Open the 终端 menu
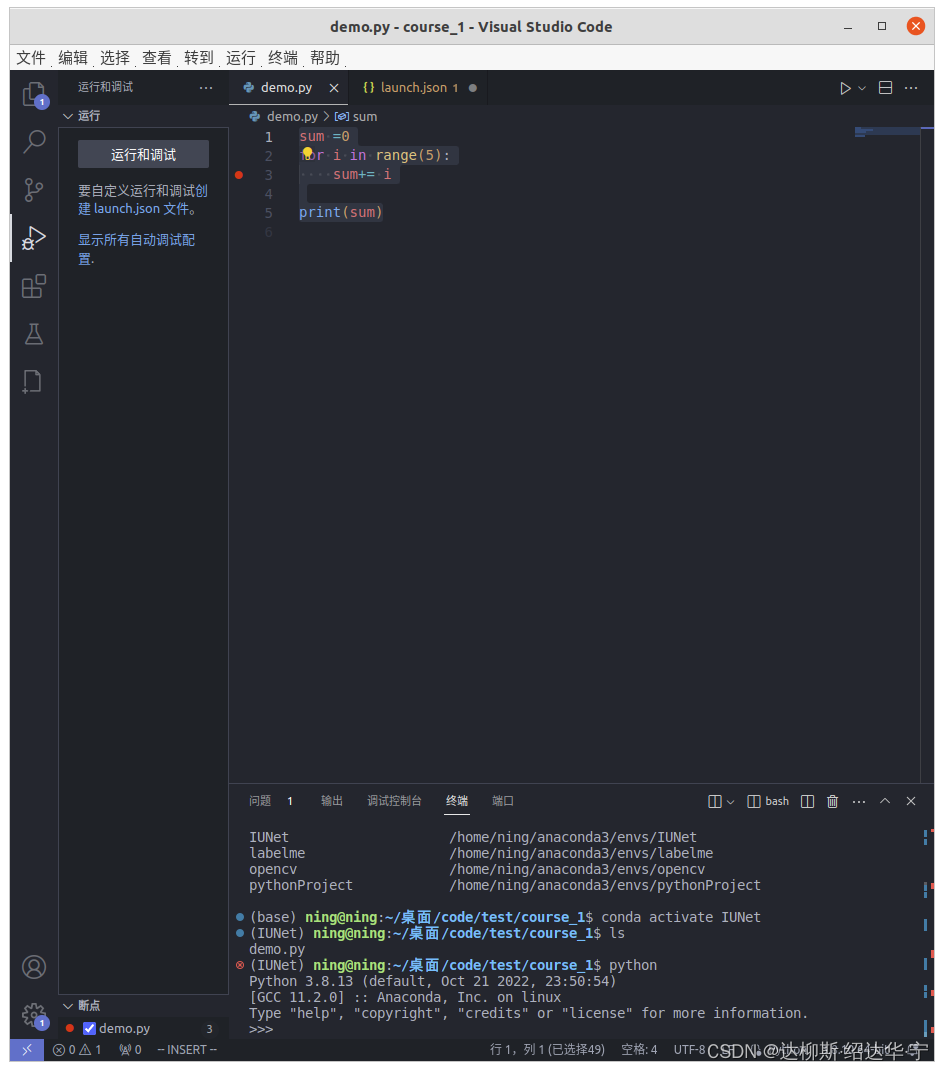Screen dimensions: 944x1071 click(x=281, y=57)
